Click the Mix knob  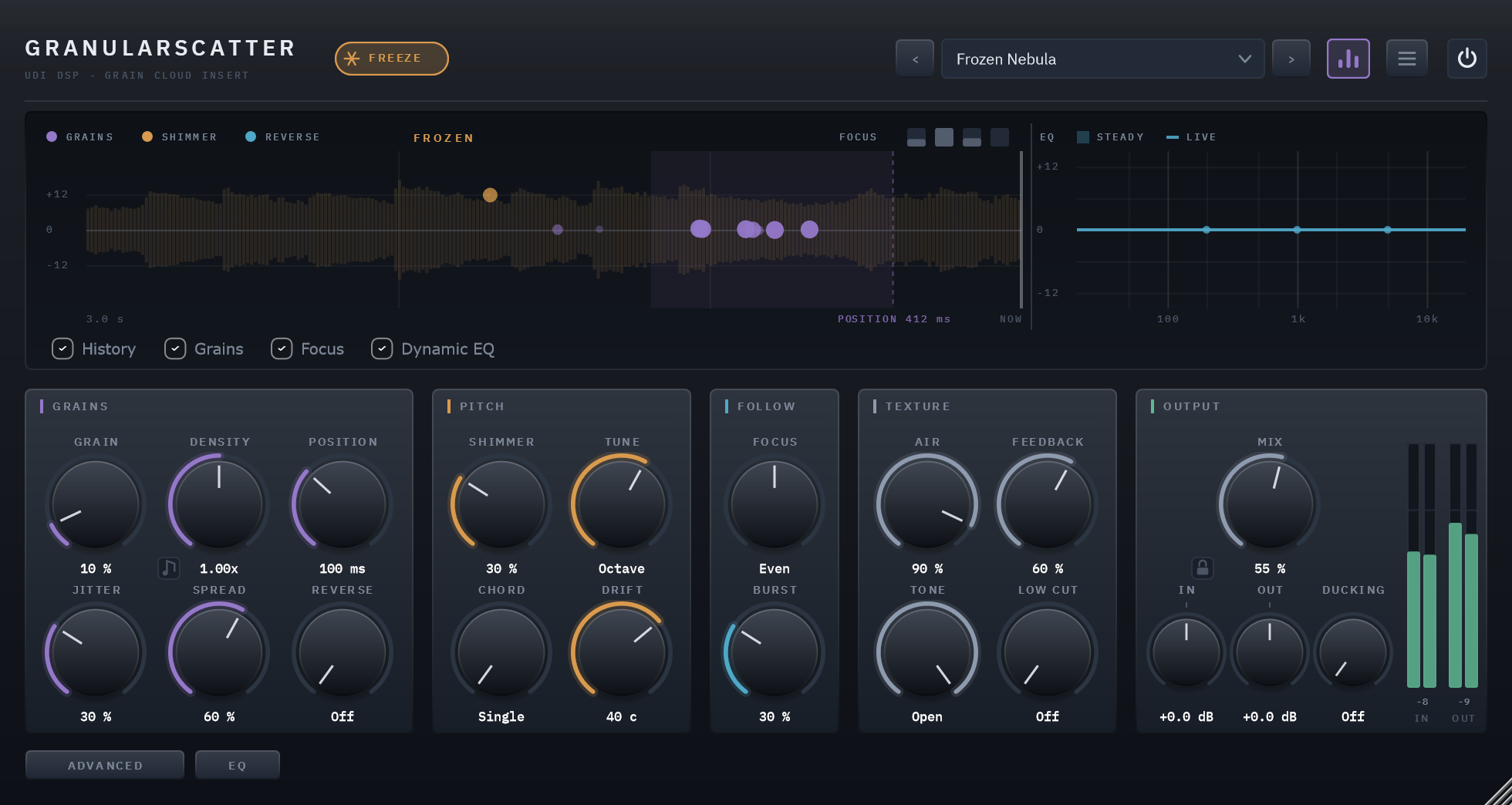[x=1269, y=504]
